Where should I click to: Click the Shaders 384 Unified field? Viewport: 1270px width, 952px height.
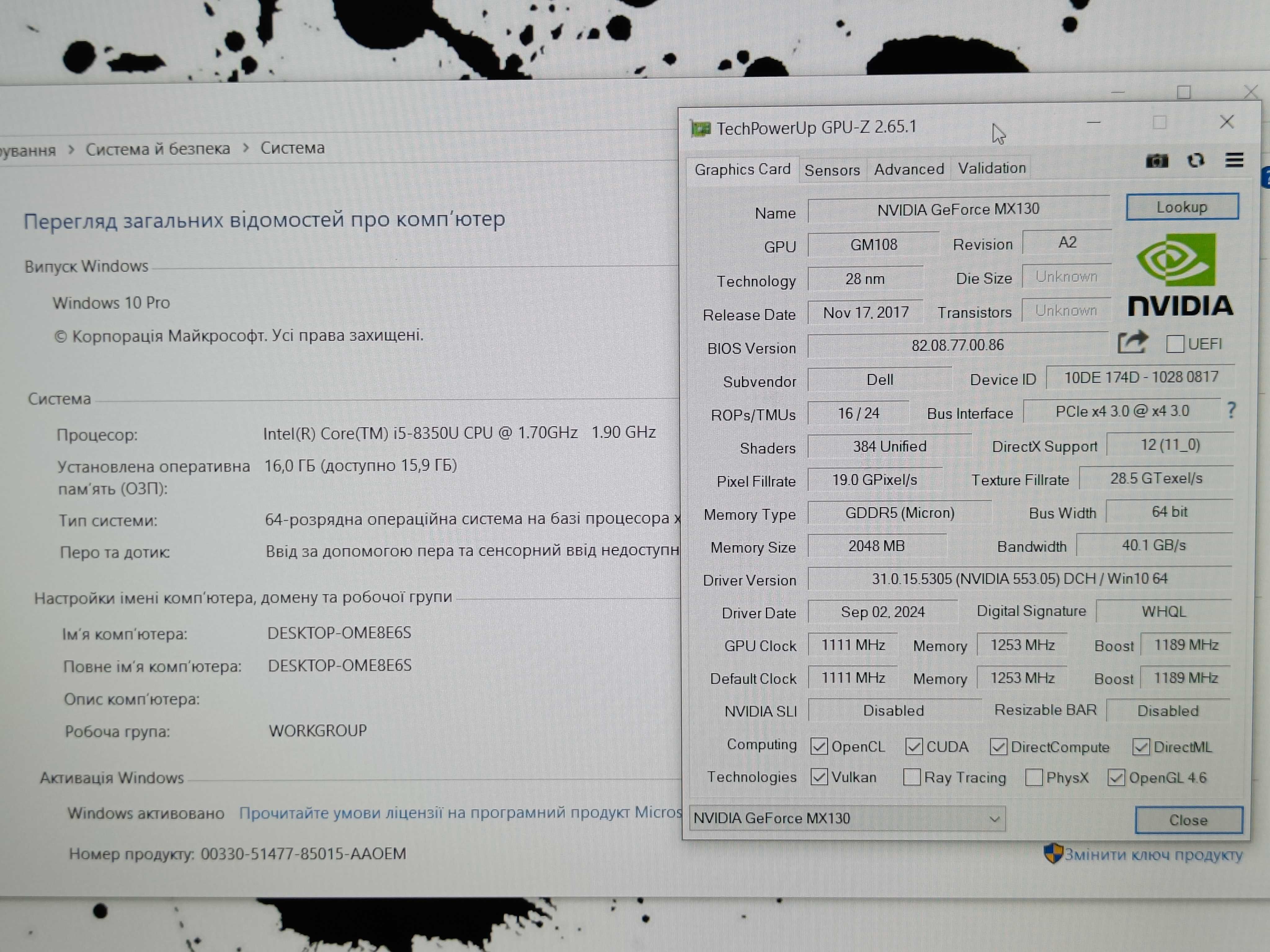pyautogui.click(x=889, y=447)
